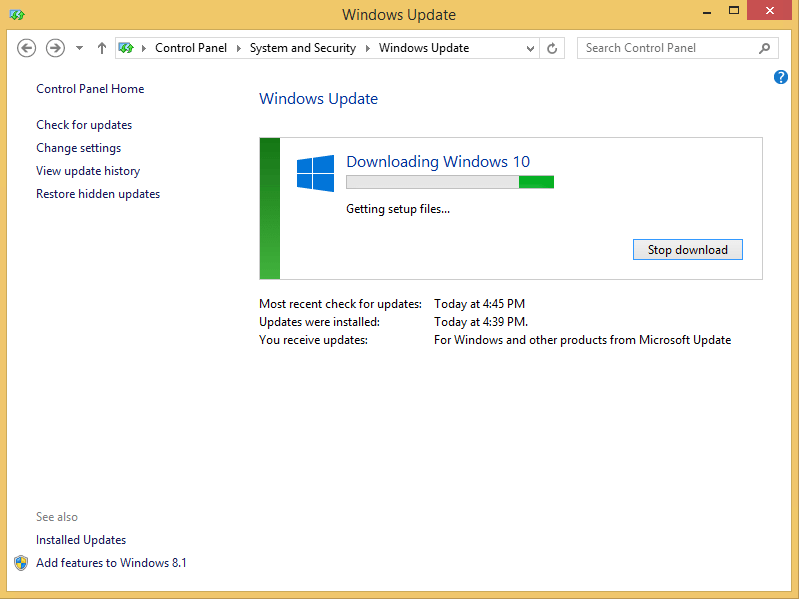Expand the address bar history chevron
The height and width of the screenshot is (599, 799).
pyautogui.click(x=530, y=48)
